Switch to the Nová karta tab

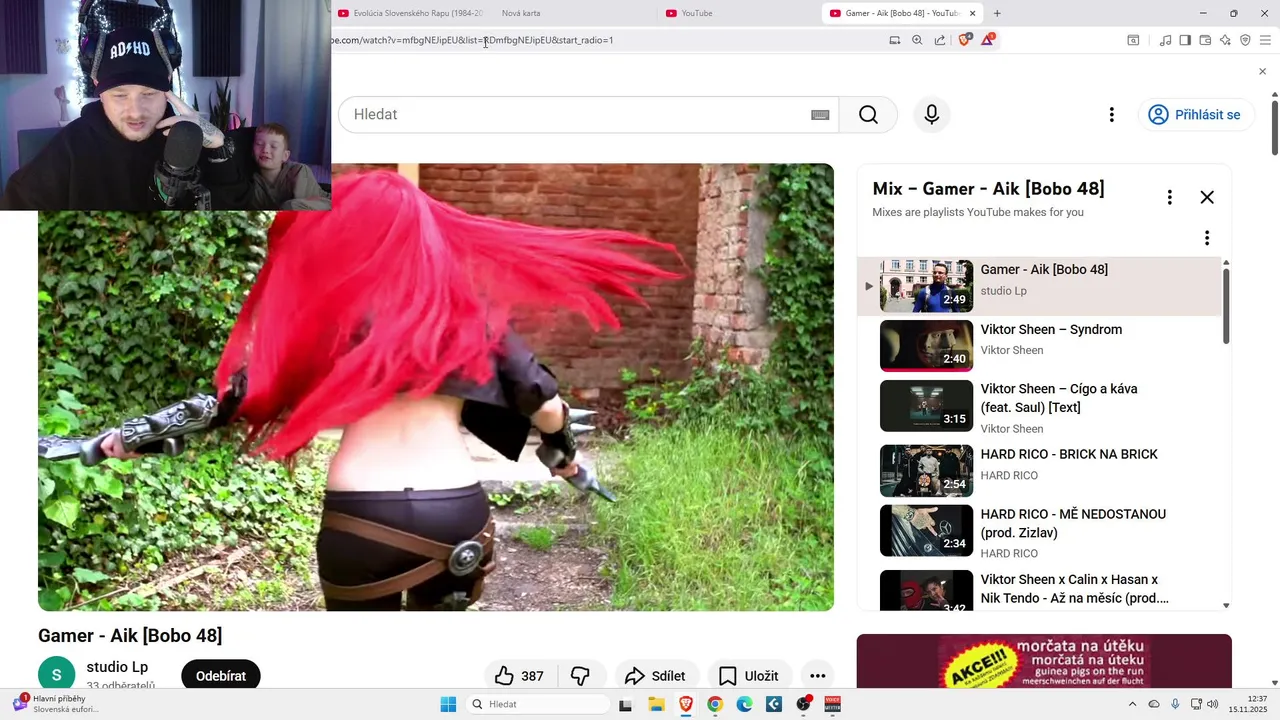(x=521, y=13)
